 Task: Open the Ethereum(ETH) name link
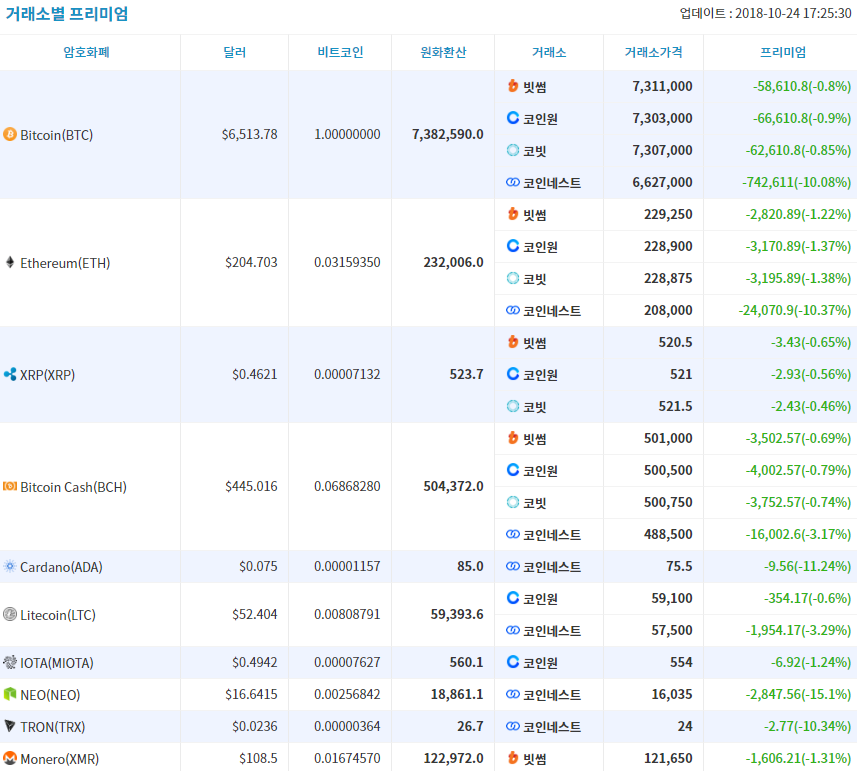coord(65,263)
